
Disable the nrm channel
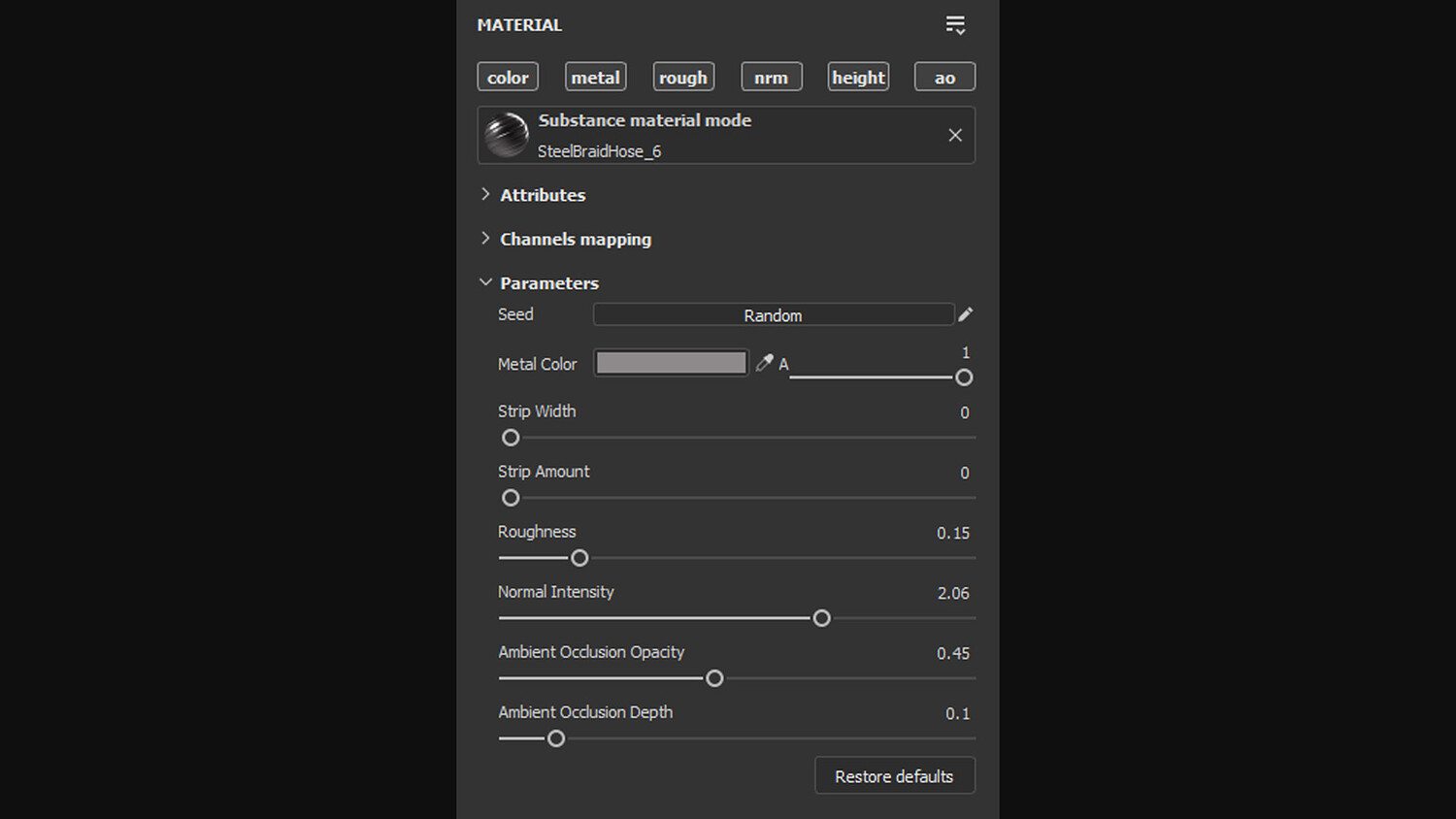point(771,78)
